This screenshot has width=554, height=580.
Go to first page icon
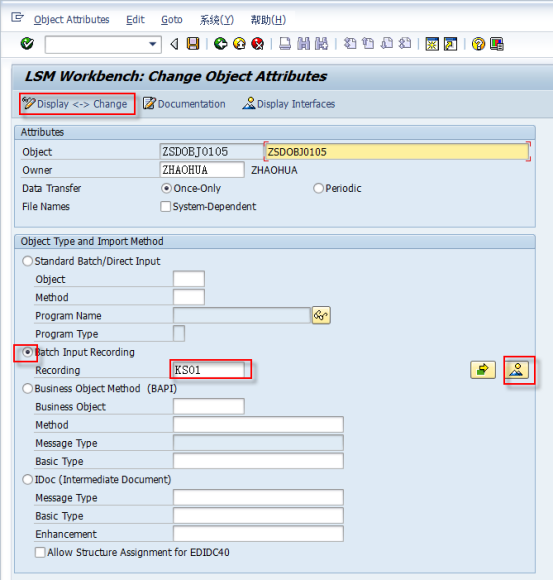(x=350, y=44)
